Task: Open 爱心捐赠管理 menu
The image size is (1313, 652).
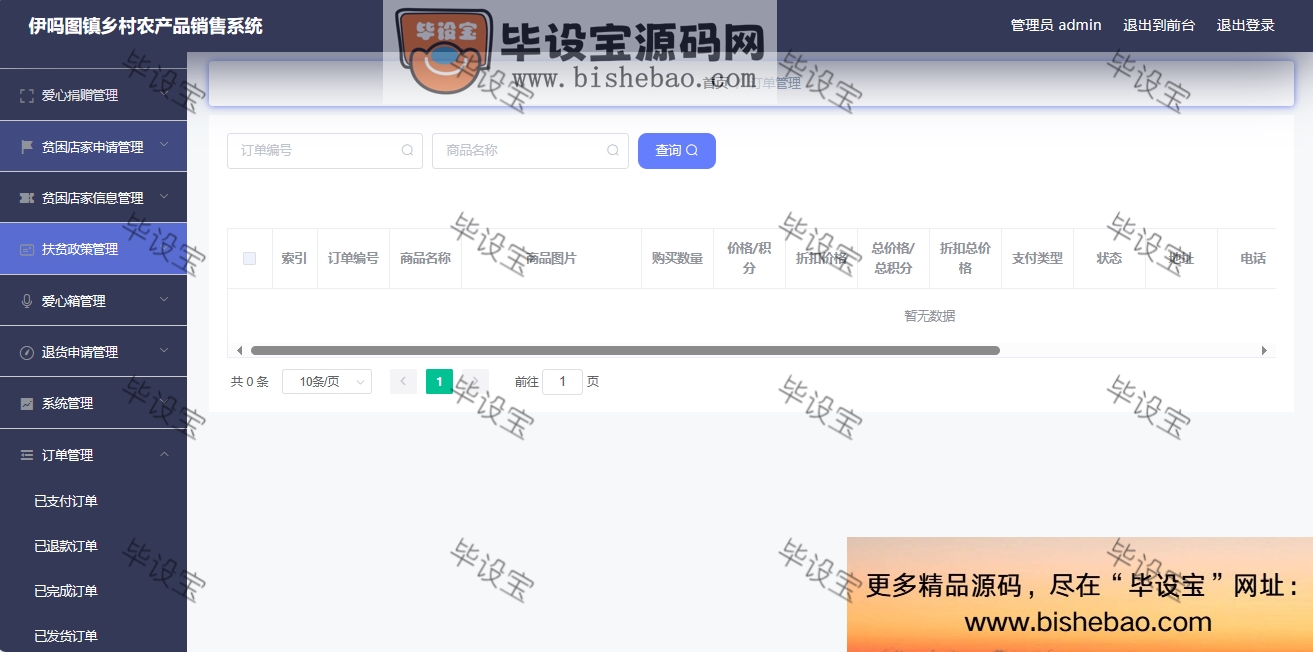Action: pos(93,96)
